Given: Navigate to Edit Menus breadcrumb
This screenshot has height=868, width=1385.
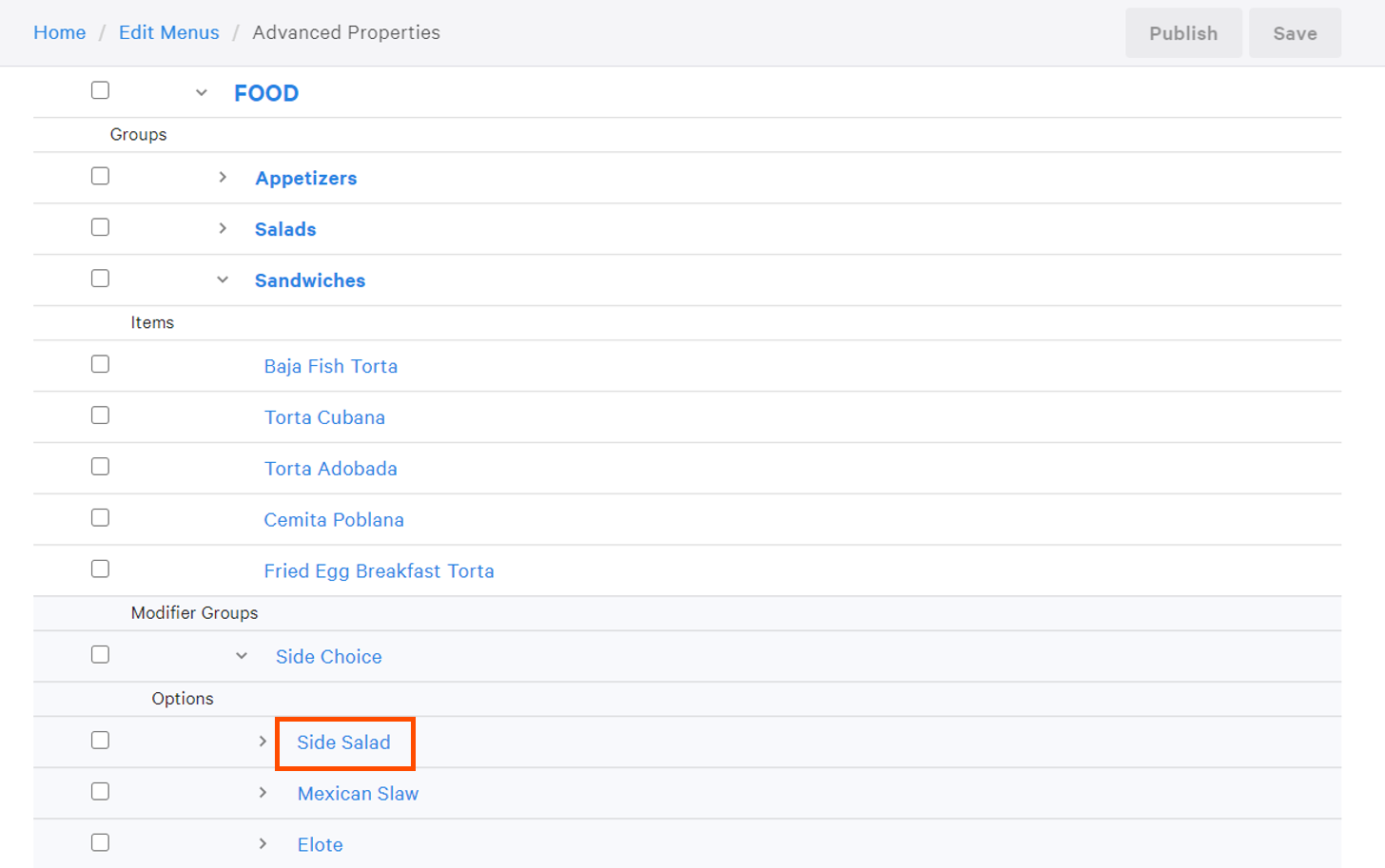Looking at the screenshot, I should coord(168,32).
